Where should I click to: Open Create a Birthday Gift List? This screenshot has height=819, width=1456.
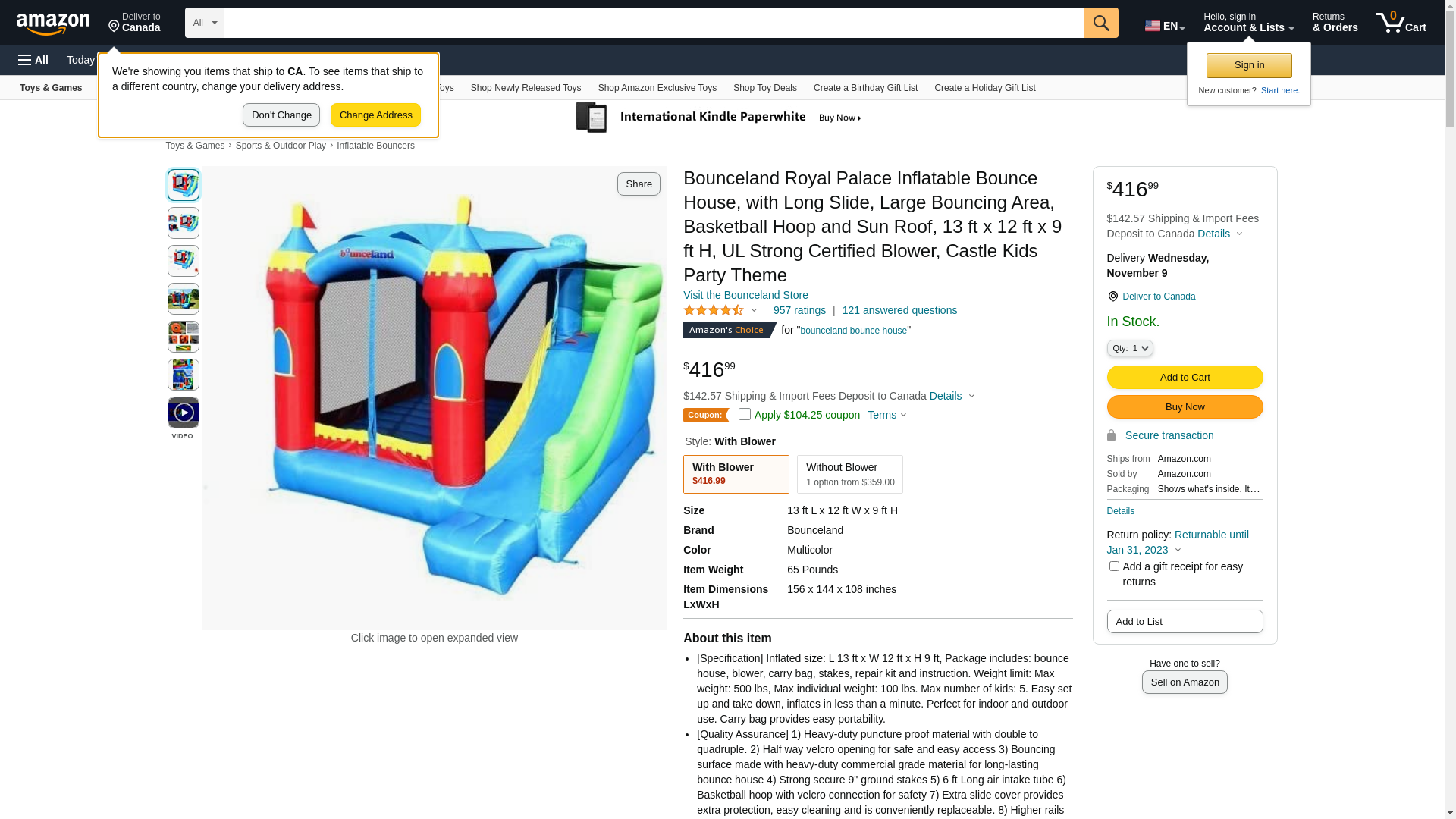click(x=865, y=88)
